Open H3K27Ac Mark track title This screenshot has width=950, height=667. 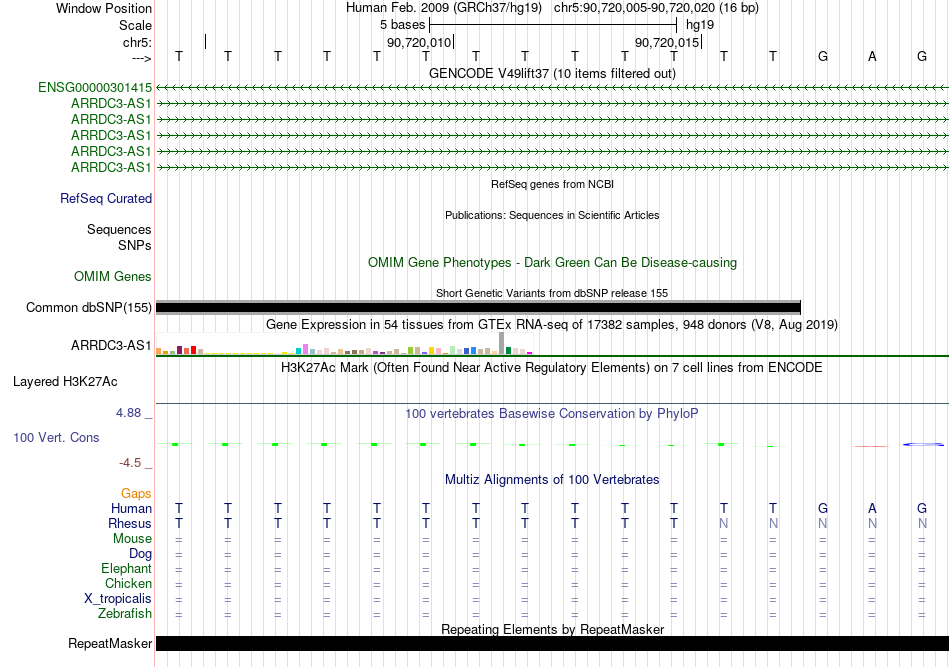click(x=552, y=368)
